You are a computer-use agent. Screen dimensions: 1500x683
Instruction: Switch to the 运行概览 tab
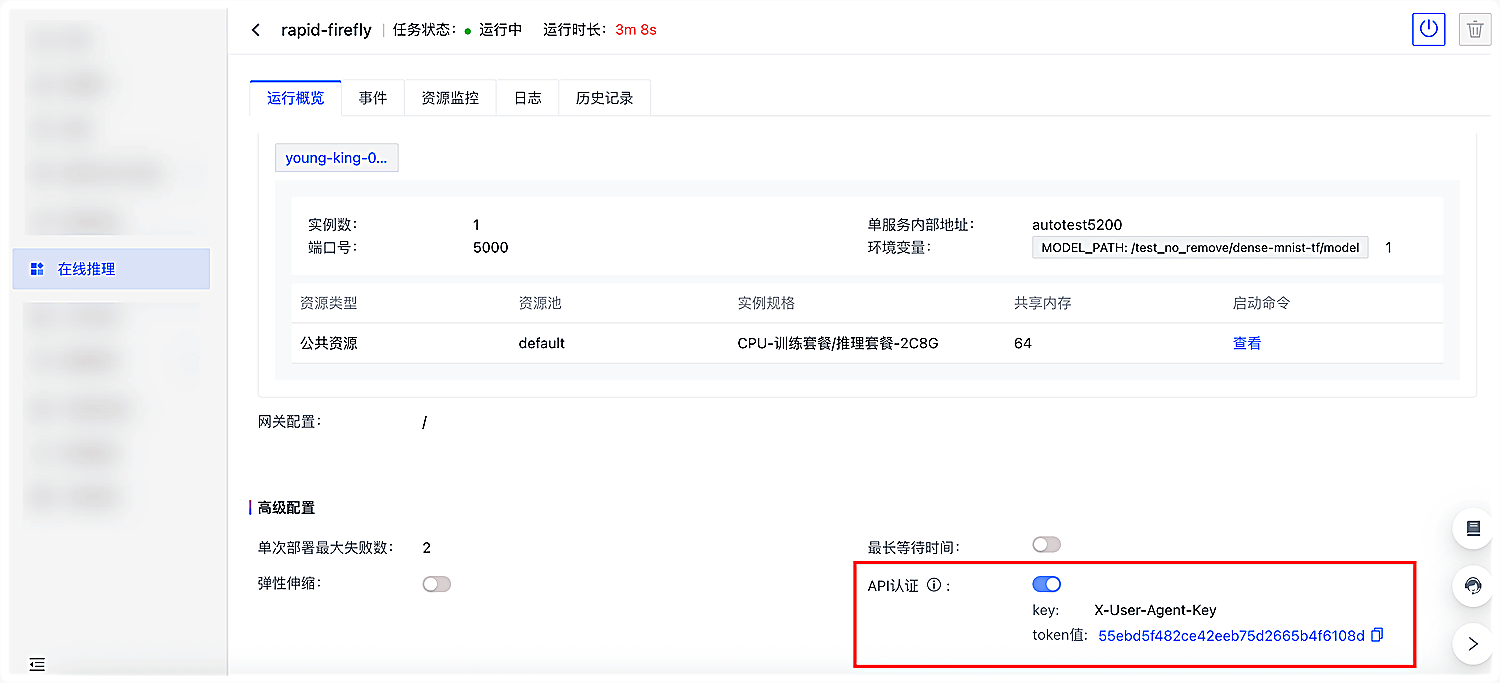[296, 98]
